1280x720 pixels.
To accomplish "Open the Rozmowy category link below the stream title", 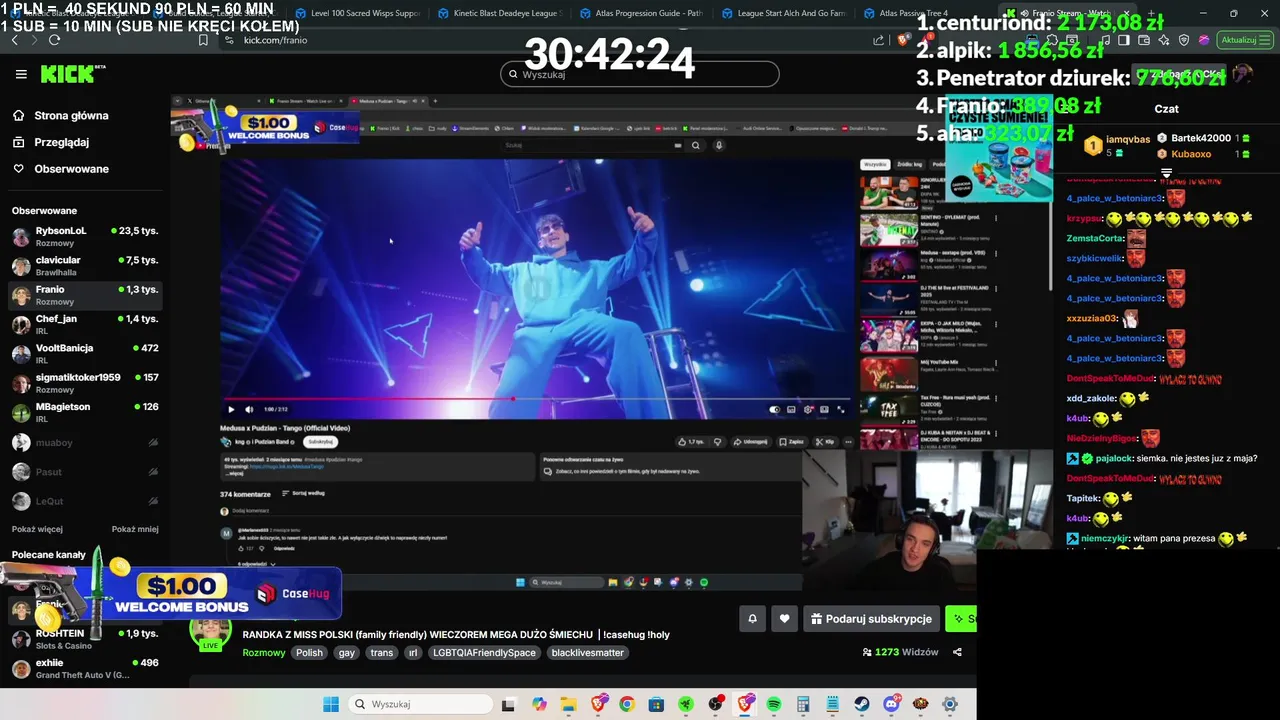I will point(264,652).
